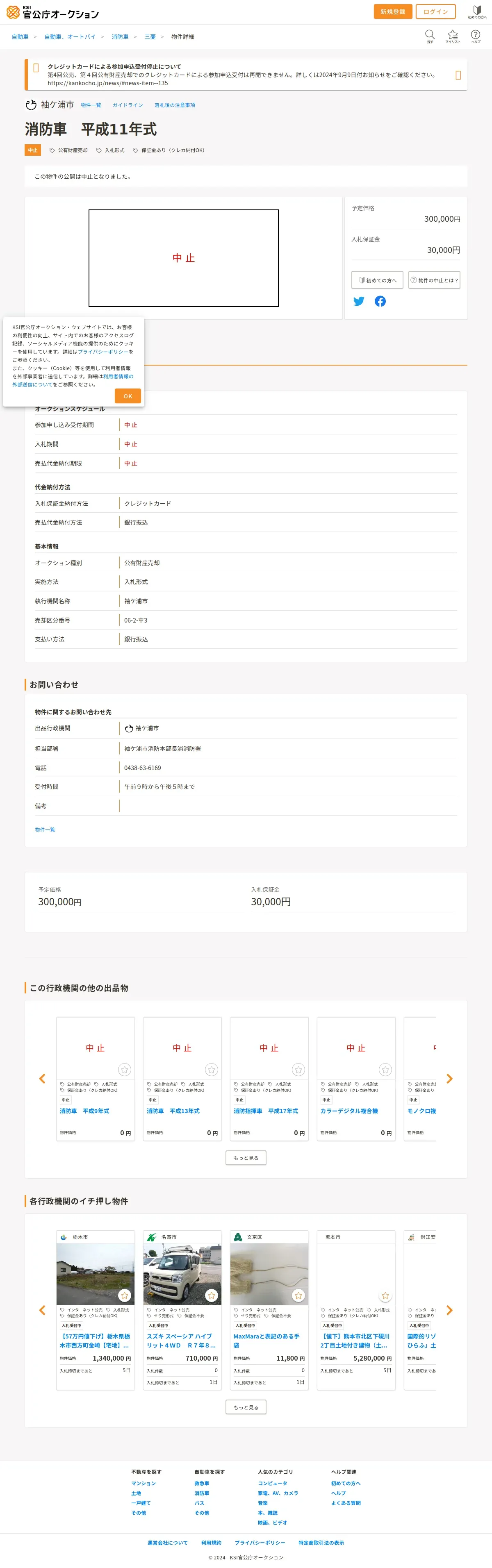Open 落札後の注意事項 link

[175, 105]
